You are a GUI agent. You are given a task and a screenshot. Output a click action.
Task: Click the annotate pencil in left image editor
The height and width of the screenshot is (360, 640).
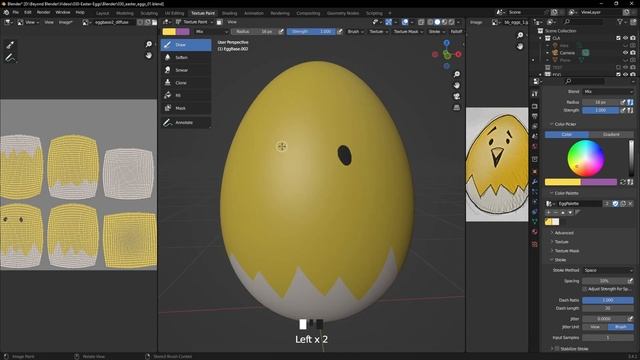10,58
